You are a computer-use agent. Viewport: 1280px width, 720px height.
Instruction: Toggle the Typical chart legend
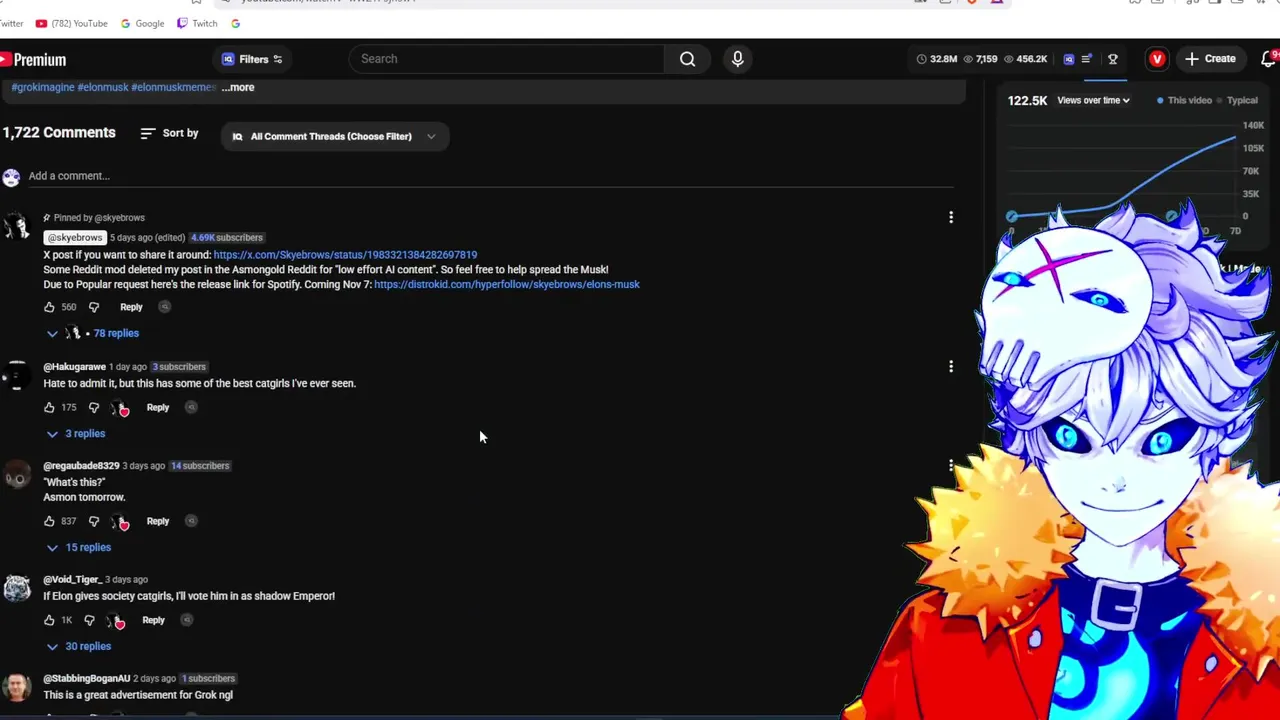coord(1236,100)
